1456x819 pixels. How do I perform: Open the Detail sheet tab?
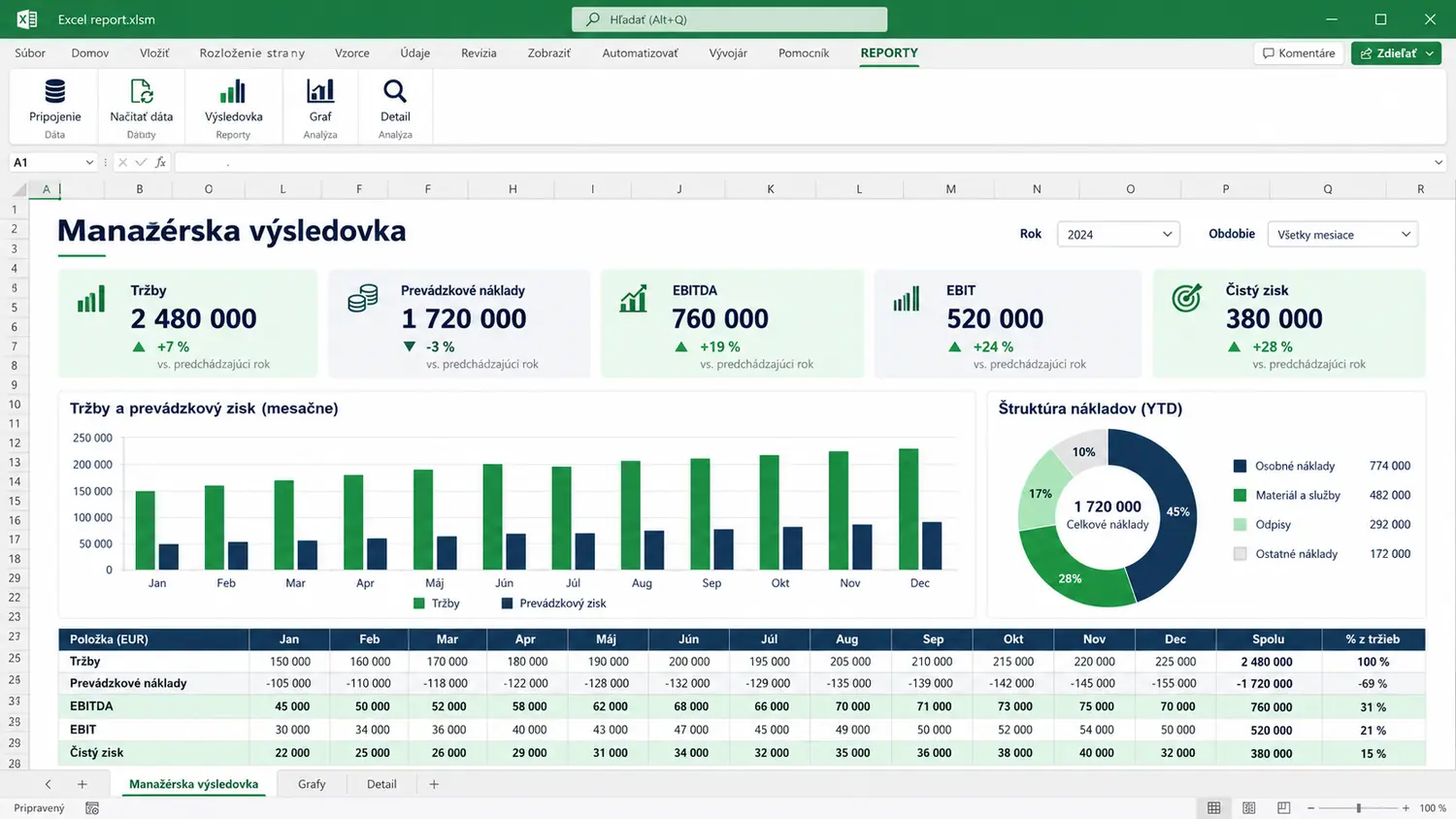(x=381, y=784)
